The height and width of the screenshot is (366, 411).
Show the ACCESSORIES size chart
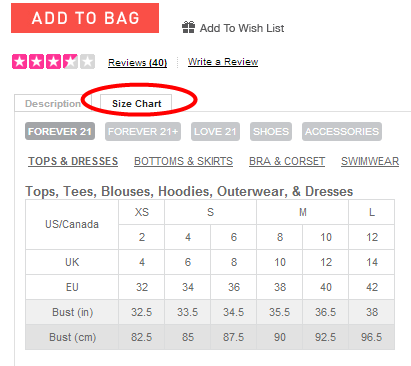pos(342,131)
